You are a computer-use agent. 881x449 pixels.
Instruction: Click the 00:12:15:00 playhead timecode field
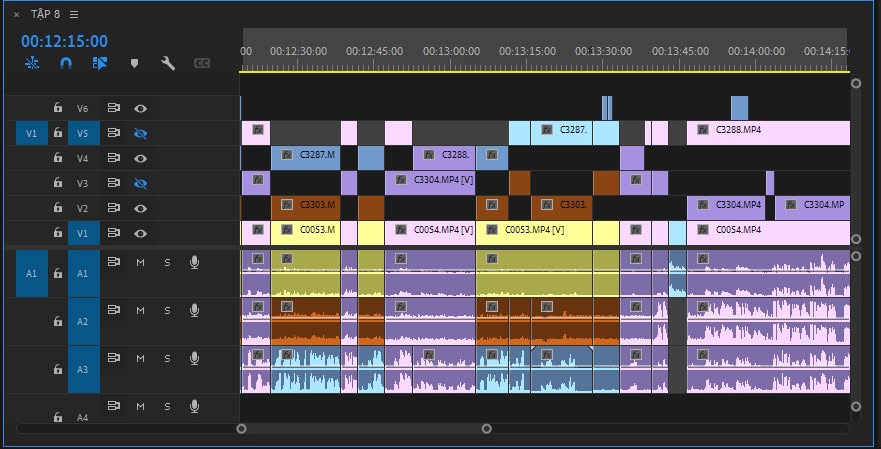64,41
